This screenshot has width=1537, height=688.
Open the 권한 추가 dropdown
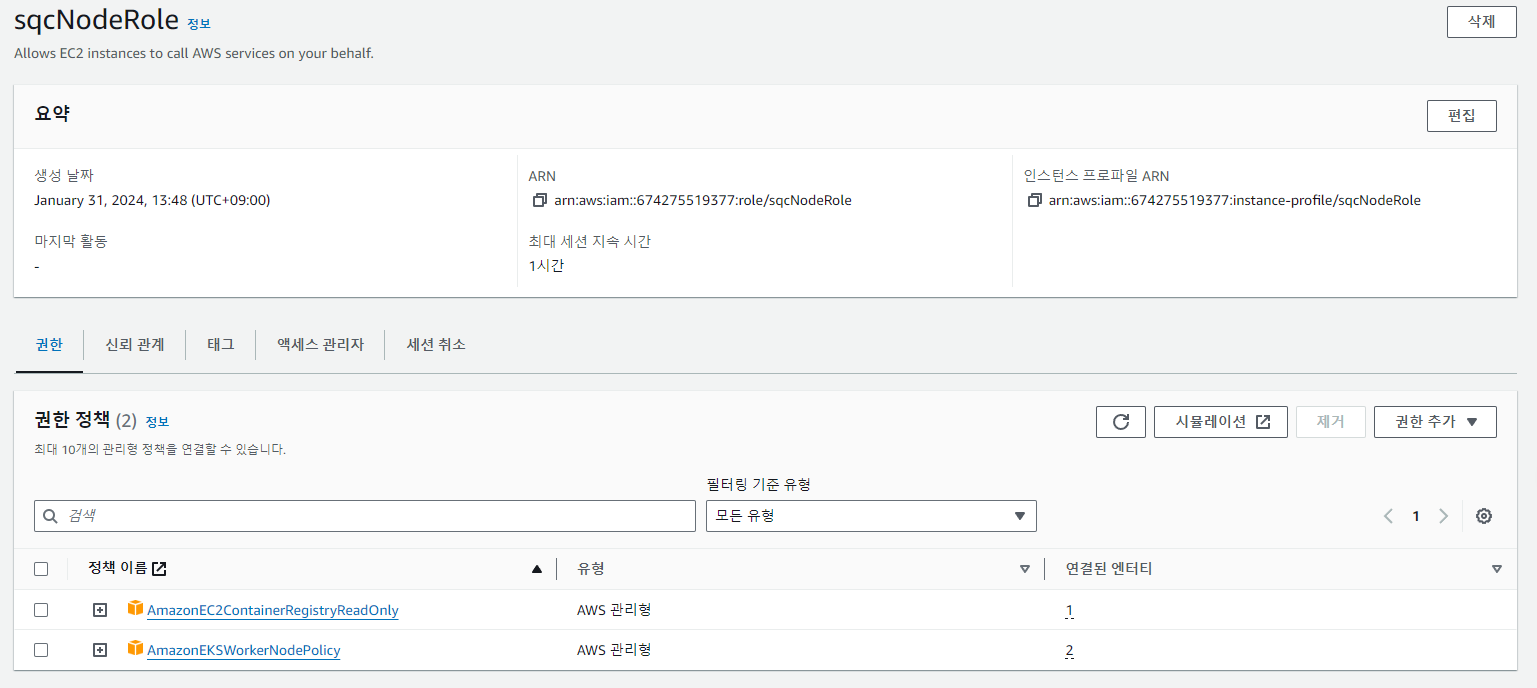point(1435,422)
